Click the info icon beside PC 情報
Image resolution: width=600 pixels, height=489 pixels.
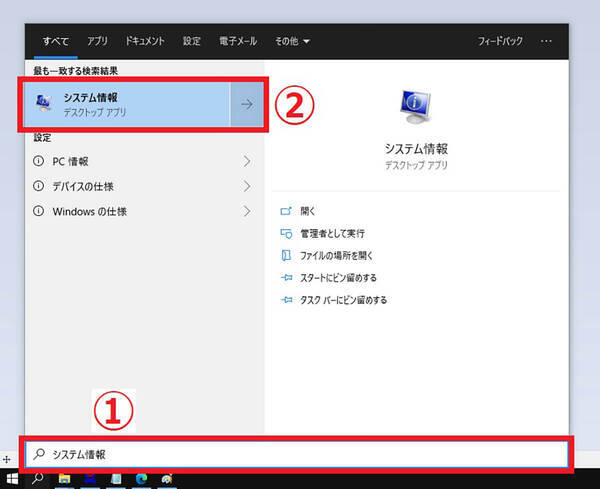[39, 161]
